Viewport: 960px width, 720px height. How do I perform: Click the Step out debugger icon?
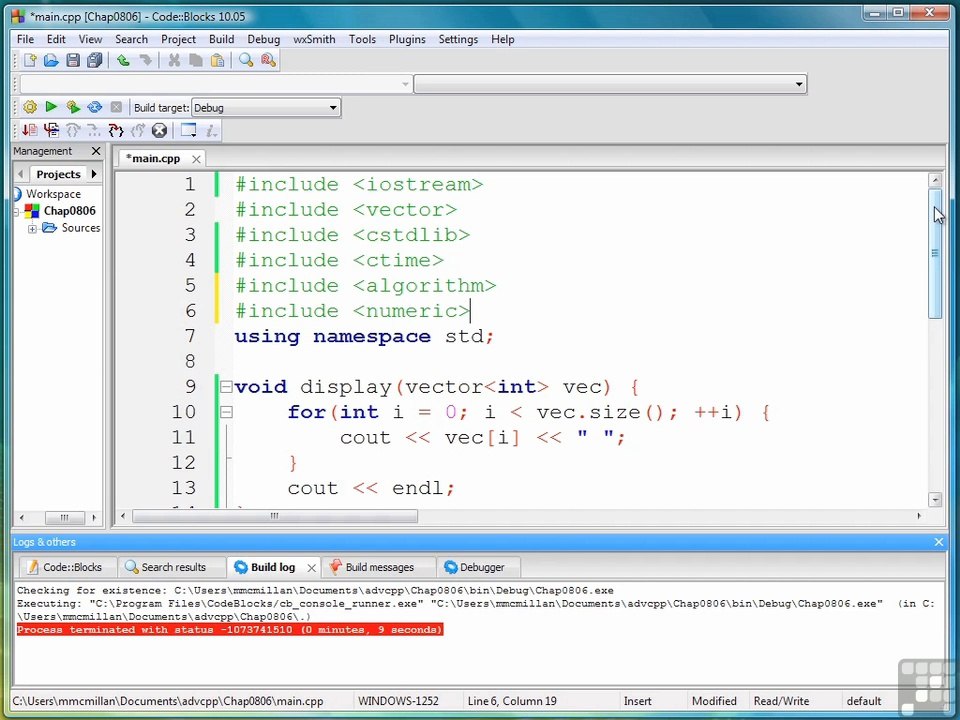click(x=138, y=130)
